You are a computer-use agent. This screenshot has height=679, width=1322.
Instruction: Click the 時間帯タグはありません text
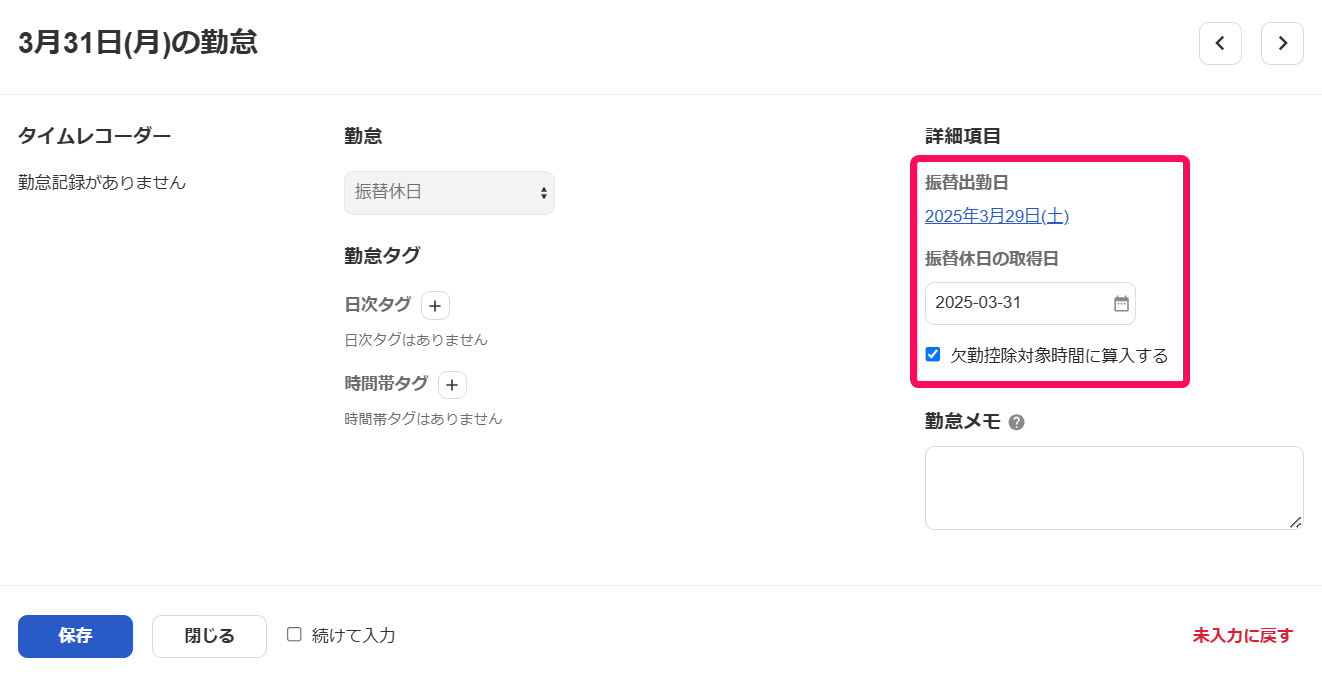point(423,419)
